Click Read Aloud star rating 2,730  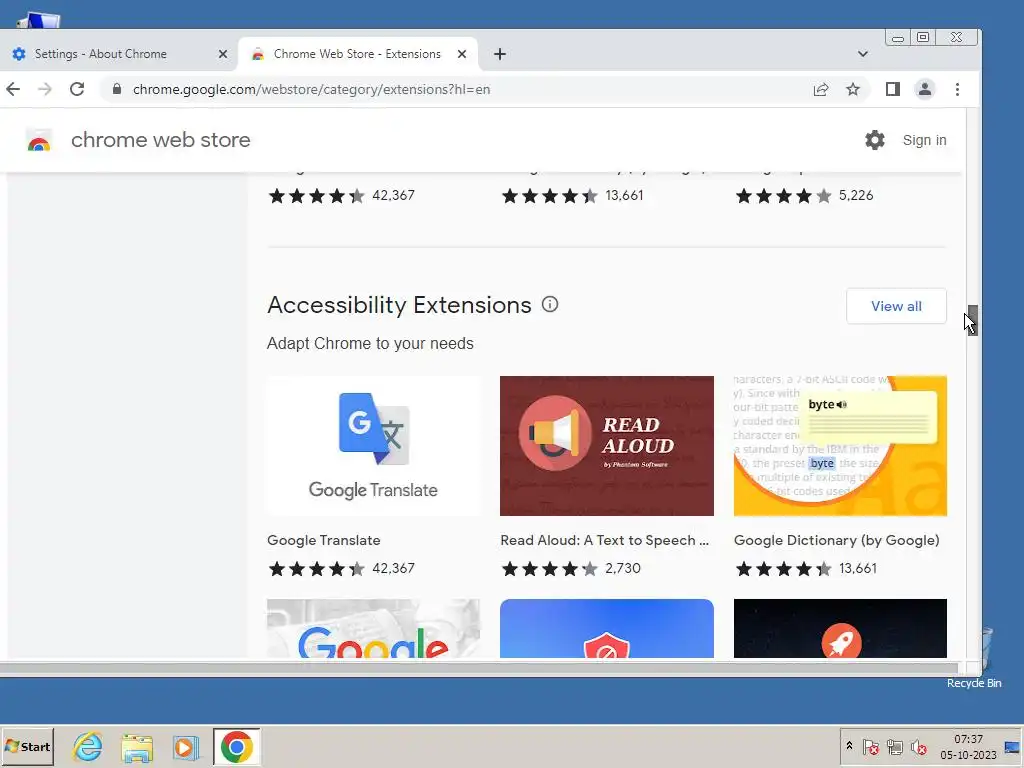pos(571,568)
